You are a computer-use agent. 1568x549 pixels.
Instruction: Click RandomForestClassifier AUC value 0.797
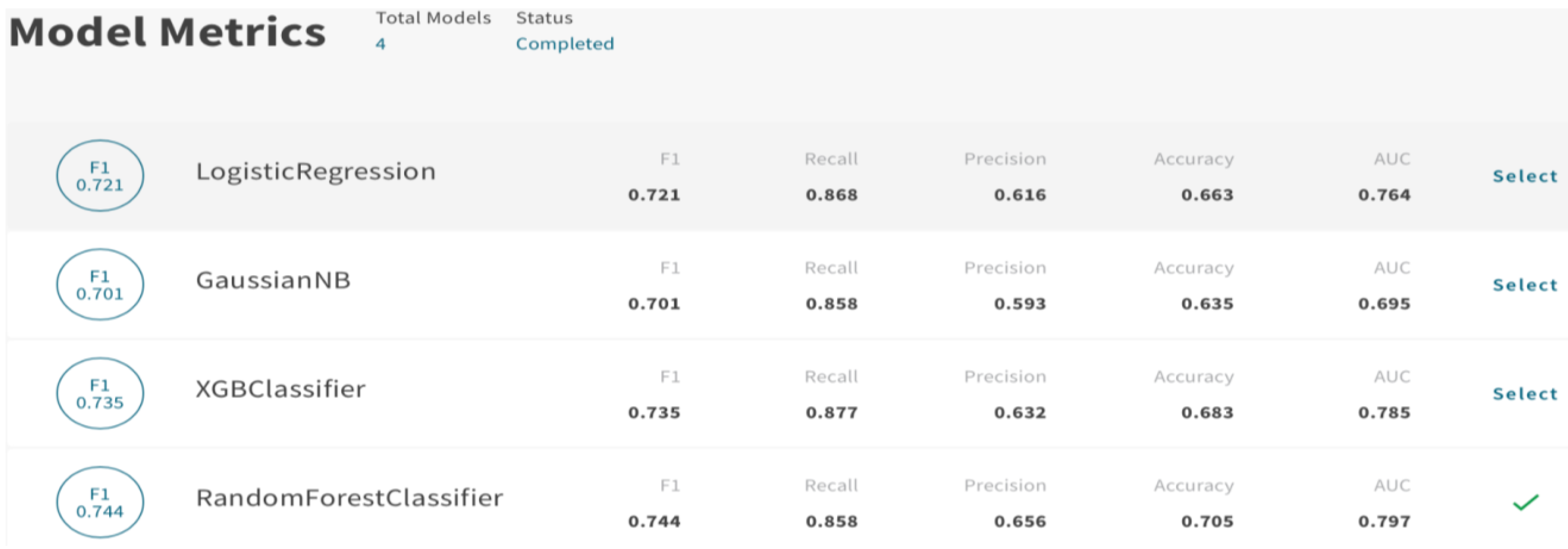[1384, 522]
